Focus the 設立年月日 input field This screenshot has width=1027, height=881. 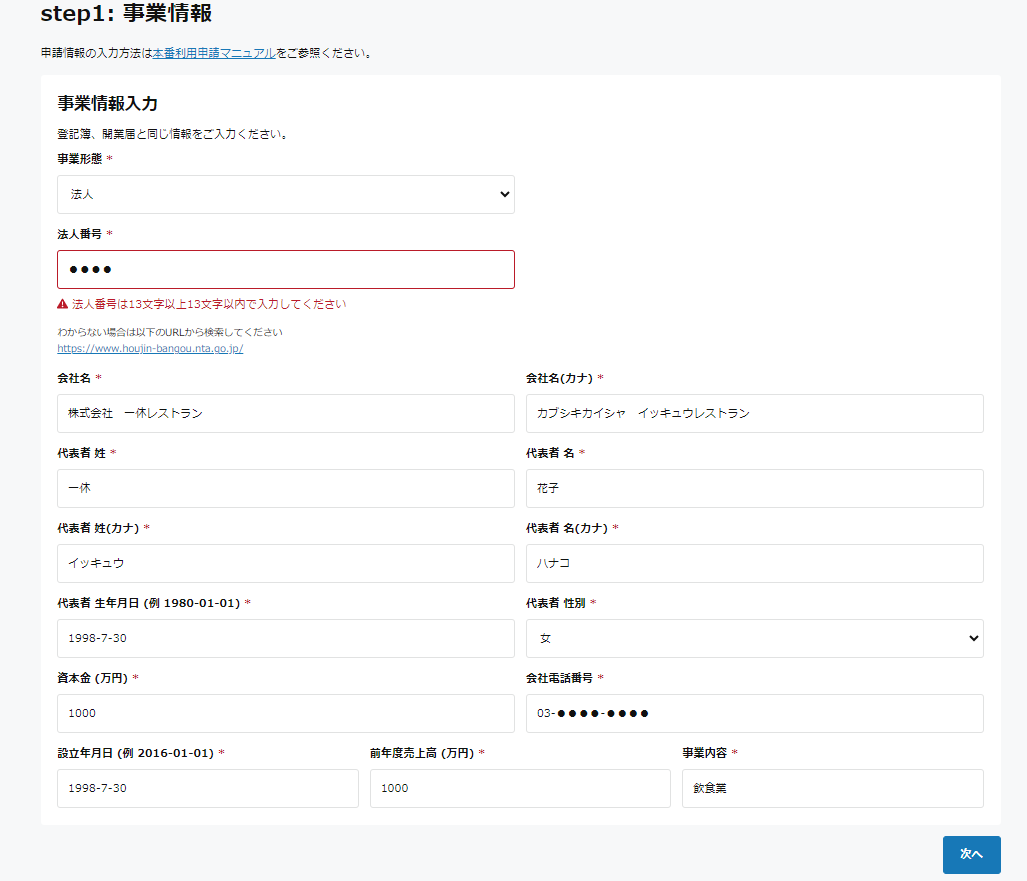[207, 788]
